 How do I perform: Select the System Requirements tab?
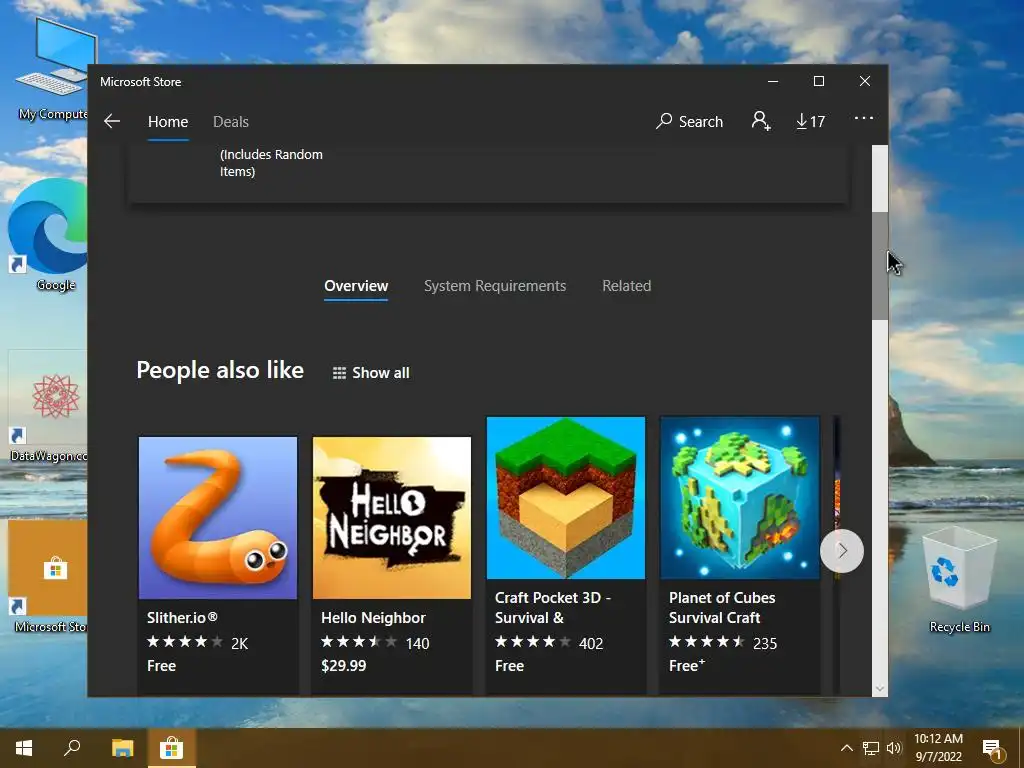495,286
